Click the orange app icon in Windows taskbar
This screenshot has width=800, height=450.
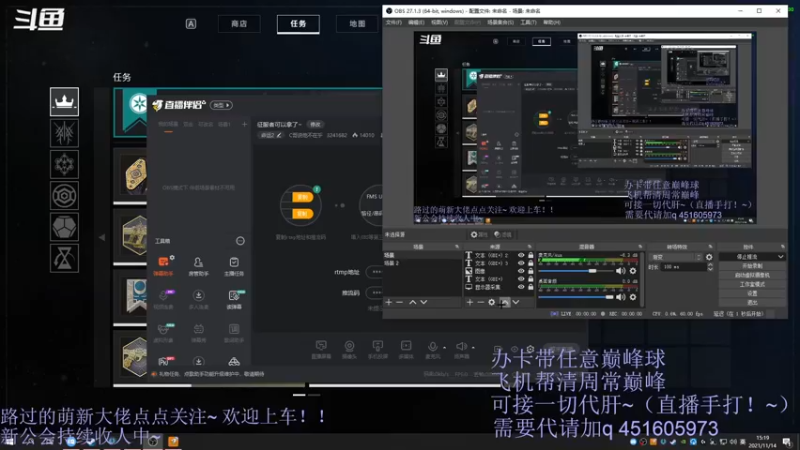[173, 441]
